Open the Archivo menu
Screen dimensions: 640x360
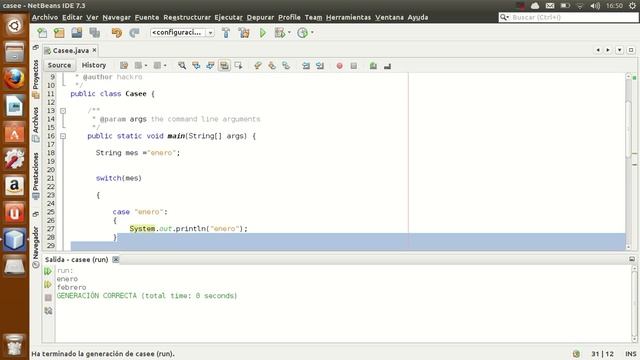[45, 17]
